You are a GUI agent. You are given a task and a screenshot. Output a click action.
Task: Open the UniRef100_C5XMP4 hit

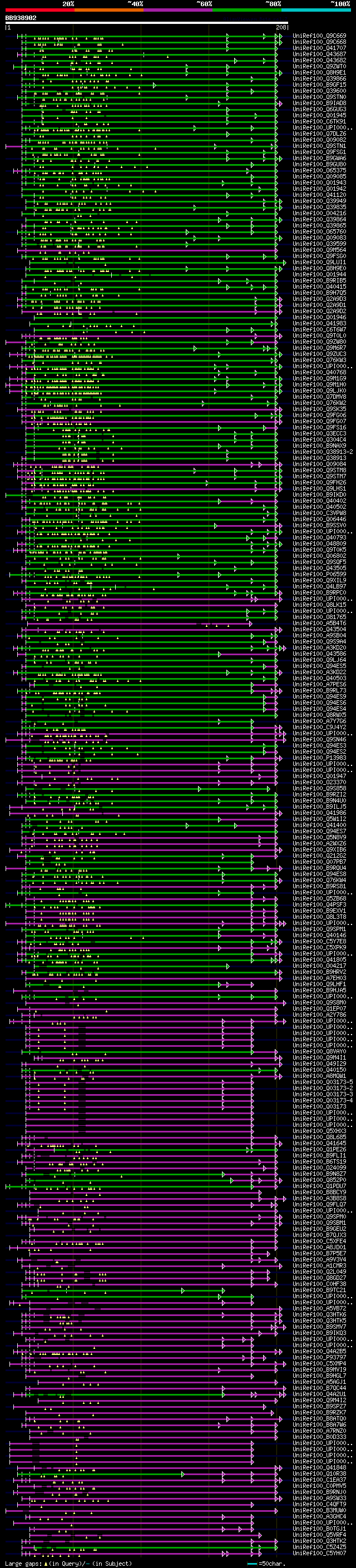(319, 1363)
